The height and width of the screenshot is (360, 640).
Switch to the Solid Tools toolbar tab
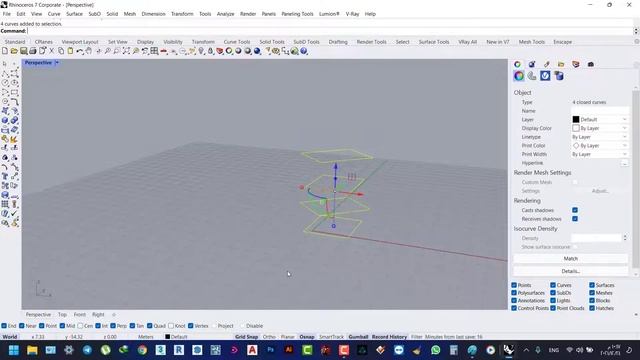pyautogui.click(x=272, y=42)
